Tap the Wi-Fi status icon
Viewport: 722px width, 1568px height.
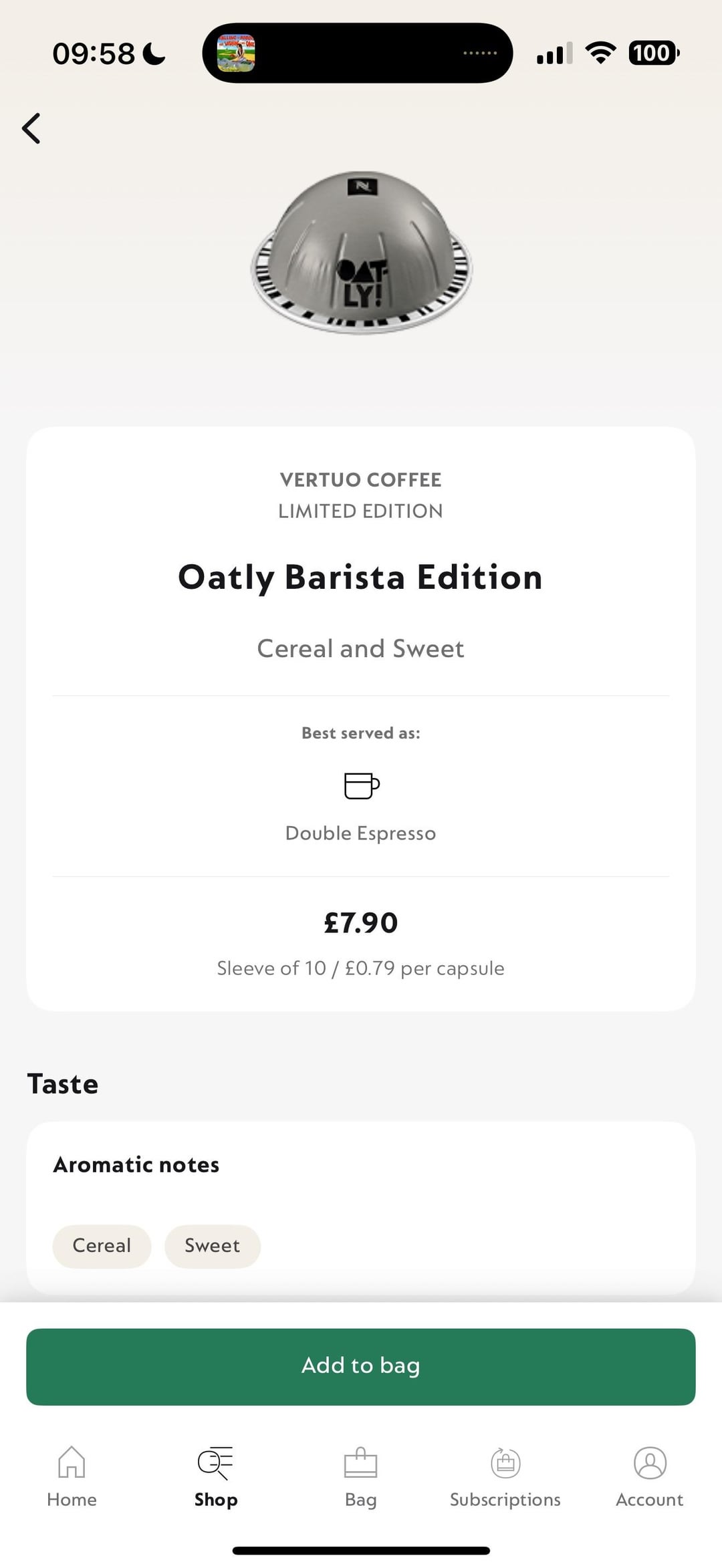600,53
